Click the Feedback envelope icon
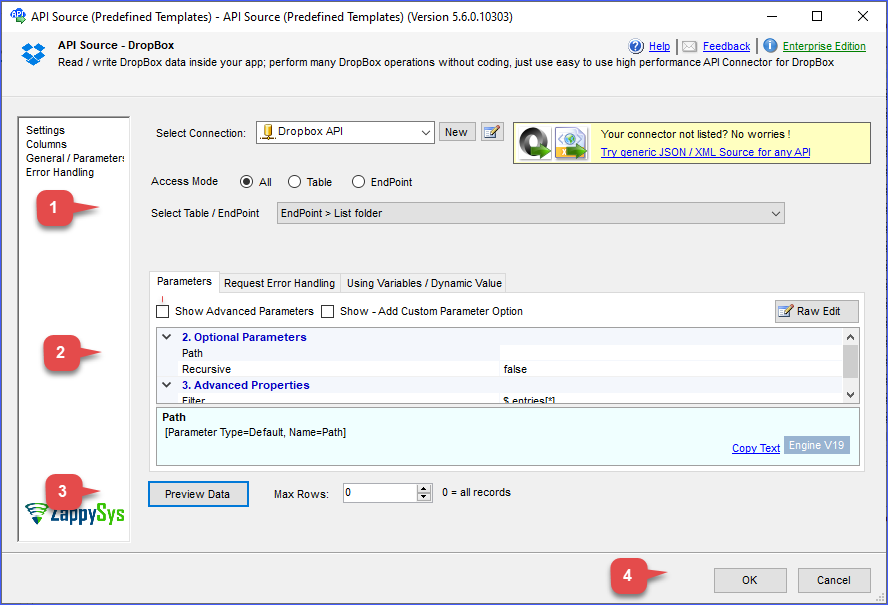 point(689,46)
